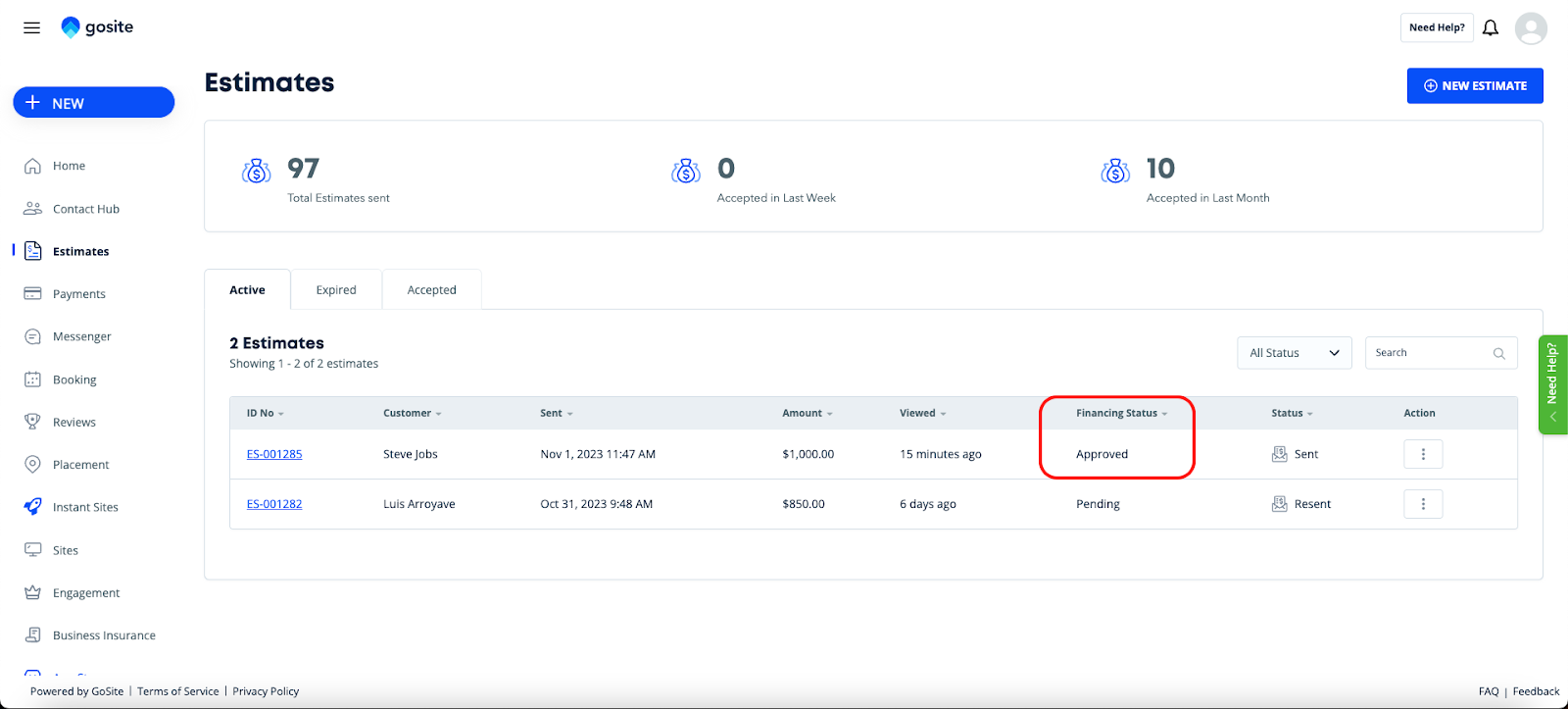Open the hamburger menu icon

[x=31, y=27]
